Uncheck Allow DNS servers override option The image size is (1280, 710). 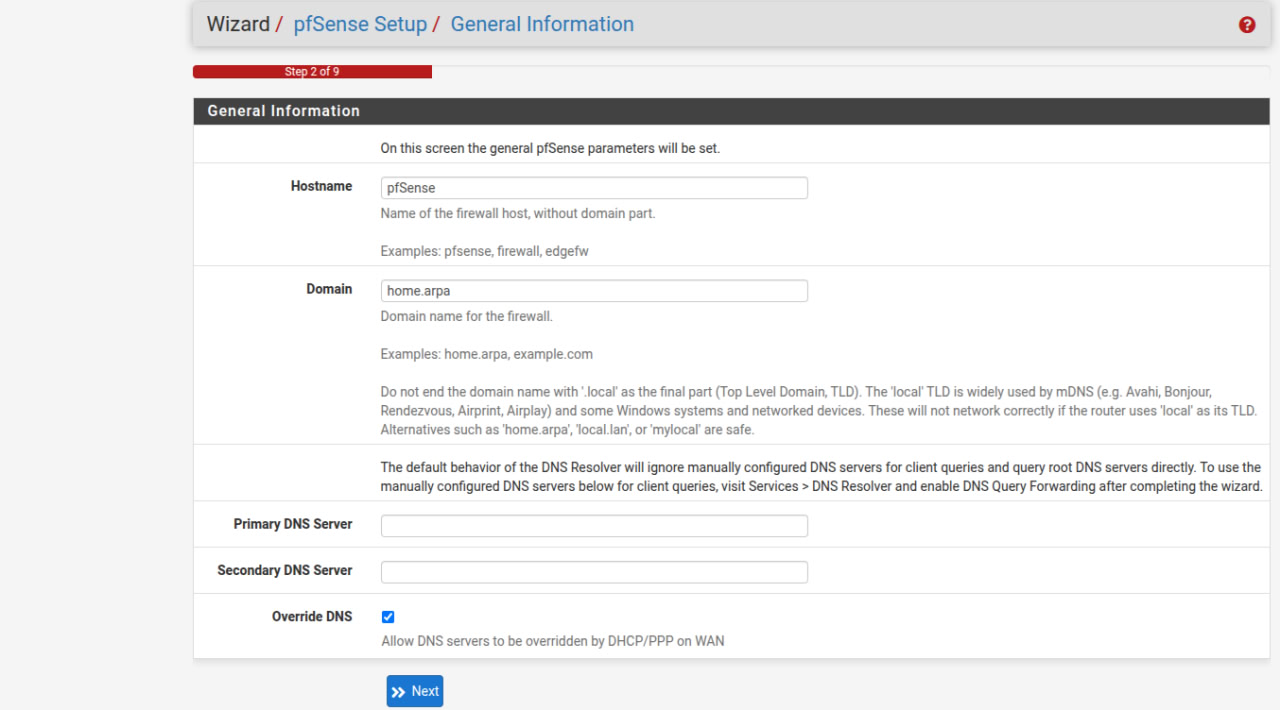(x=387, y=617)
